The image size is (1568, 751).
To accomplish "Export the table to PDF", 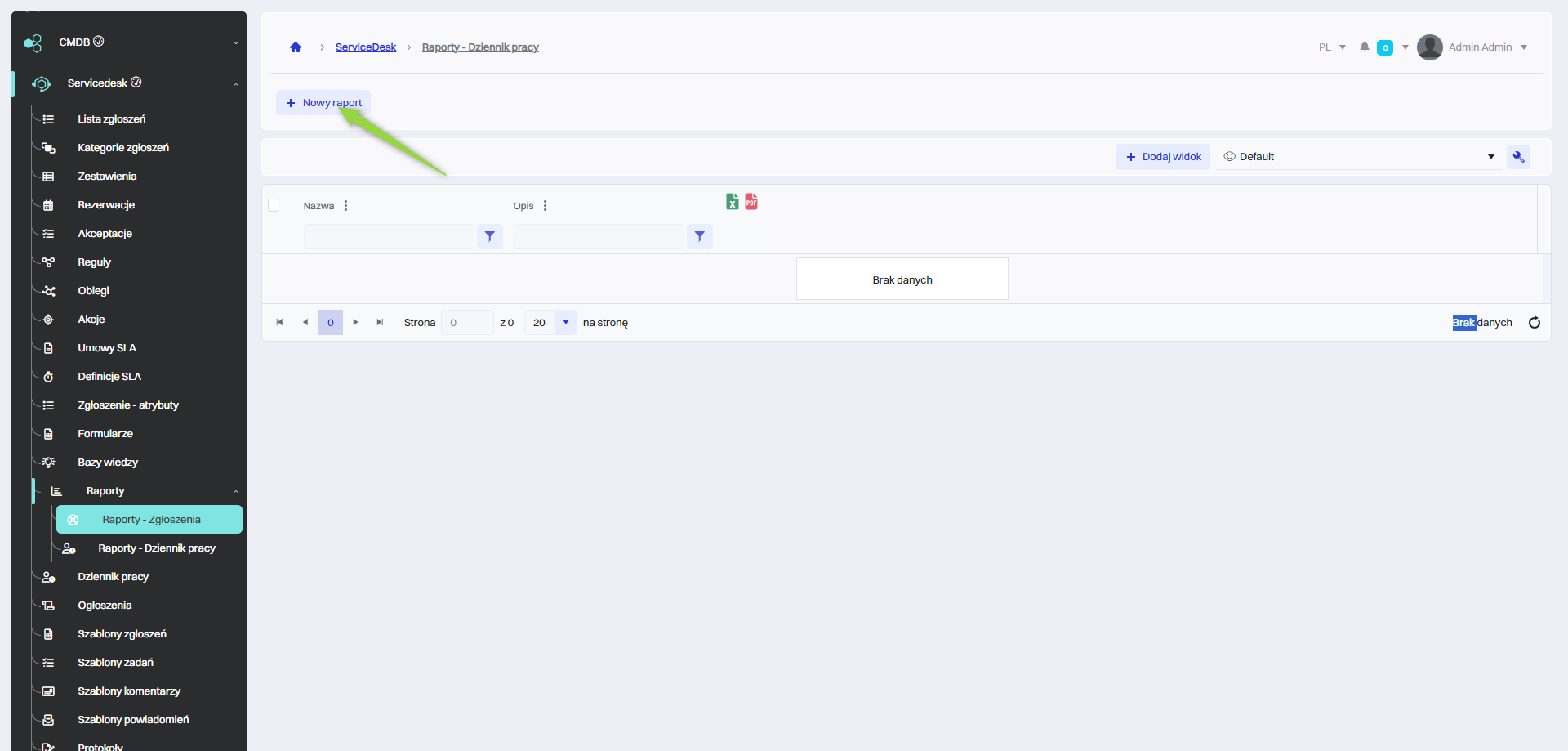I will pyautogui.click(x=751, y=202).
